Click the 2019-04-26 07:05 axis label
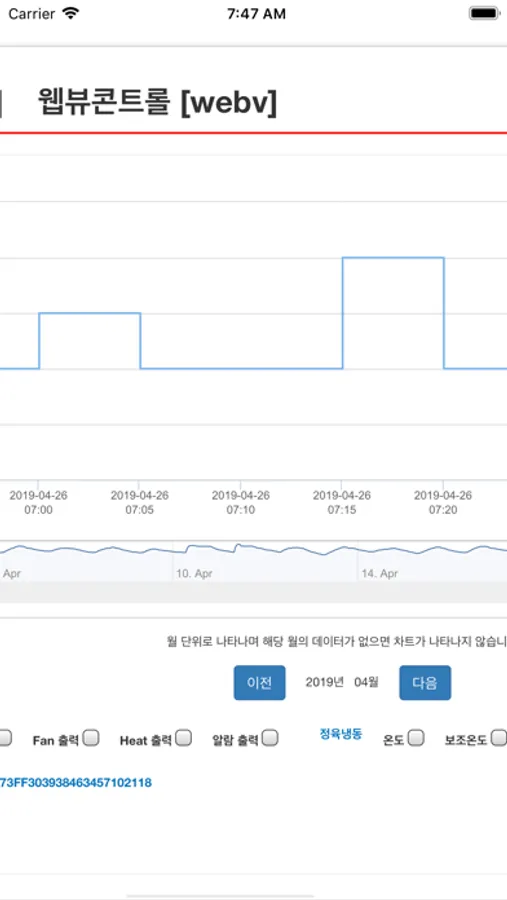The image size is (507, 900). [x=140, y=502]
